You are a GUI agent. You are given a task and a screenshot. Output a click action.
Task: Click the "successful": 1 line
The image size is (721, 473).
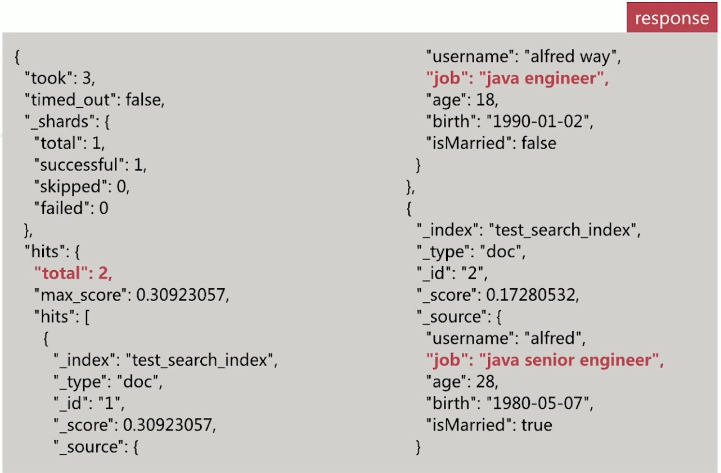[91, 165]
